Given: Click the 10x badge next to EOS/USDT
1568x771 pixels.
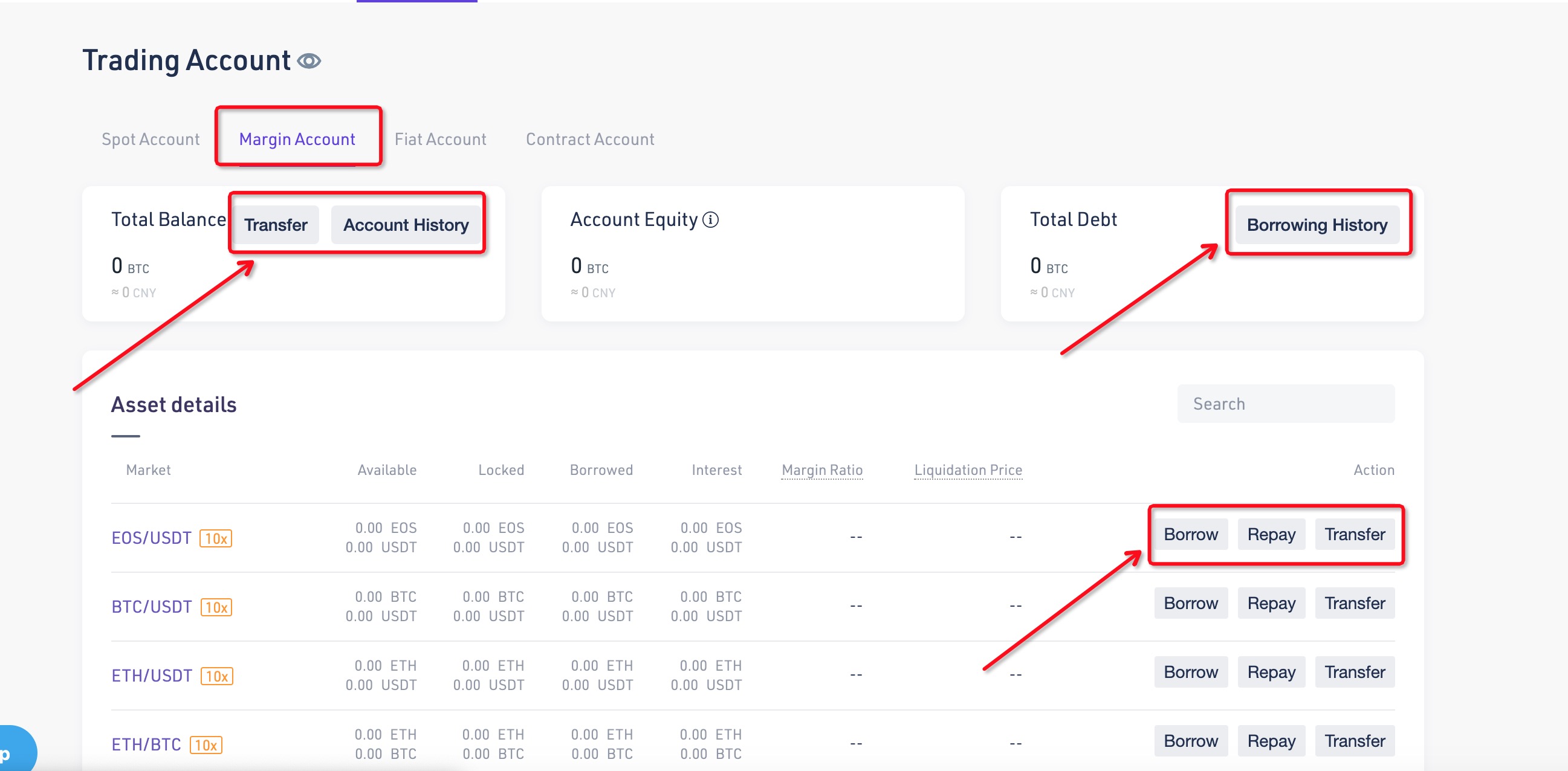Looking at the screenshot, I should [215, 538].
